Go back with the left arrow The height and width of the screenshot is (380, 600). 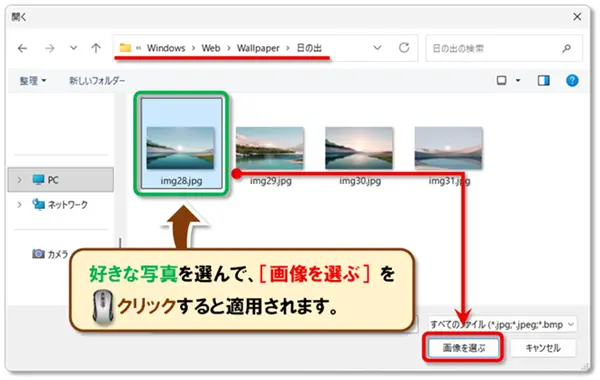(23, 48)
